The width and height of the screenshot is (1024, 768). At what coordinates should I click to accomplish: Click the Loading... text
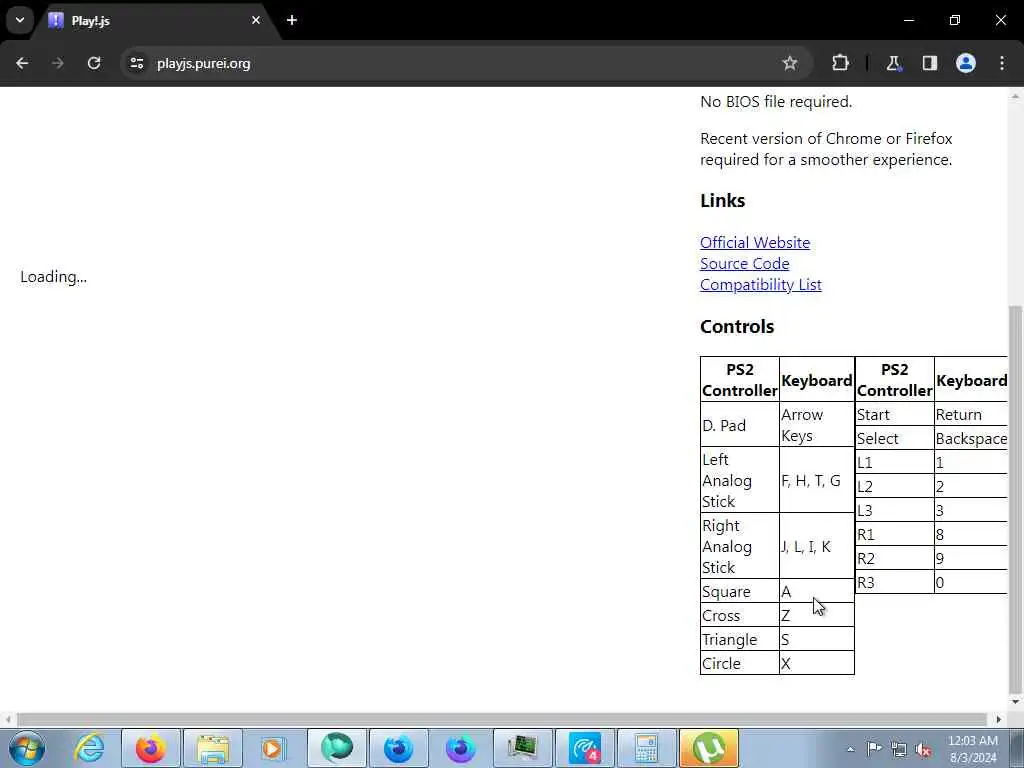(x=54, y=277)
